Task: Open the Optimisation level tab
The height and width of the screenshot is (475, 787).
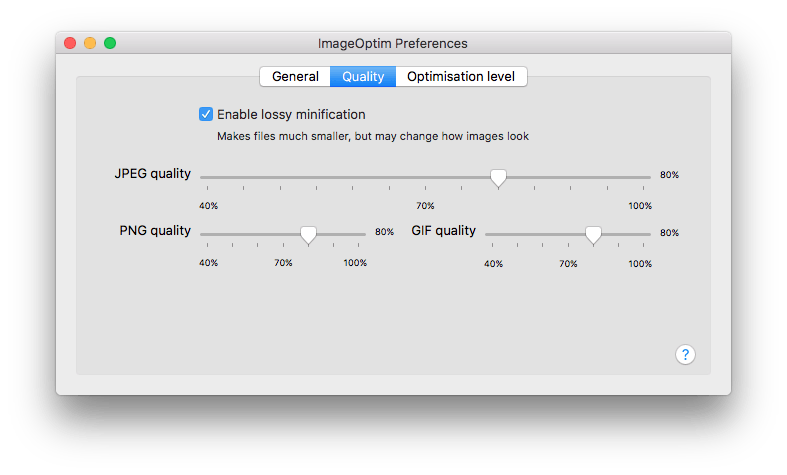Action: click(x=461, y=77)
